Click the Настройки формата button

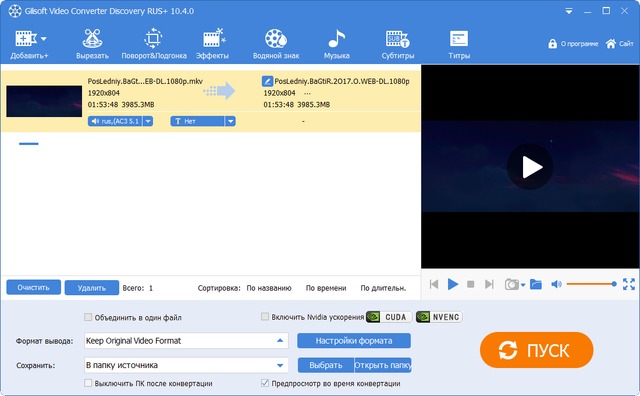[x=354, y=340]
